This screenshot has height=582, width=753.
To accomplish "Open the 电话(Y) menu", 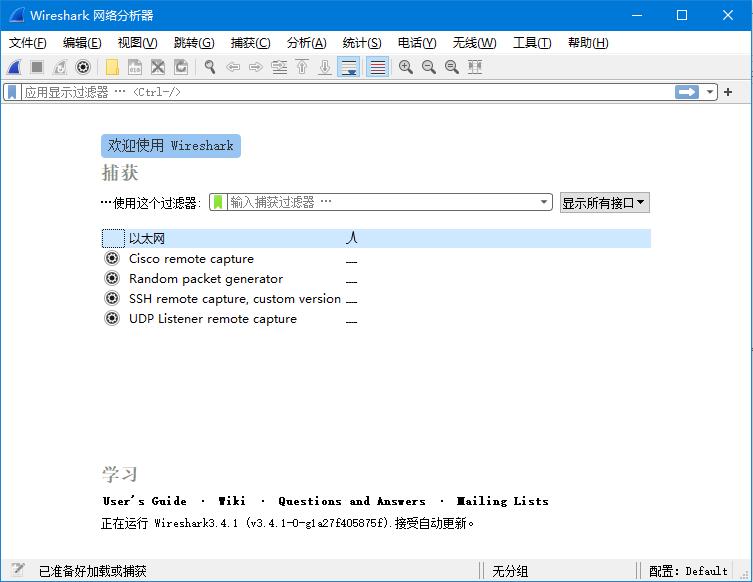I will click(417, 43).
